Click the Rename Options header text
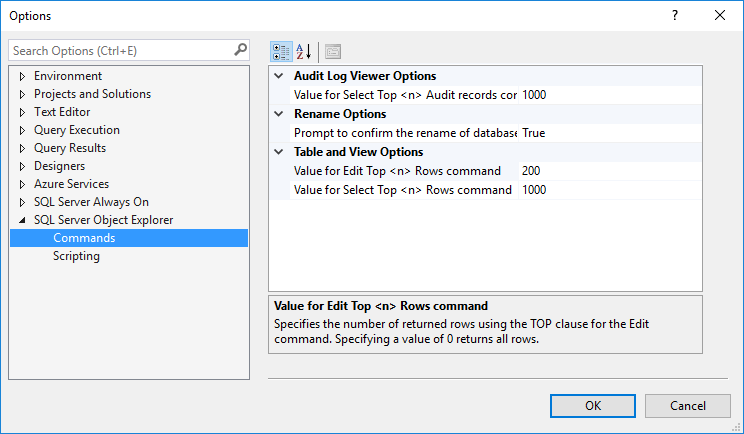 pyautogui.click(x=340, y=114)
